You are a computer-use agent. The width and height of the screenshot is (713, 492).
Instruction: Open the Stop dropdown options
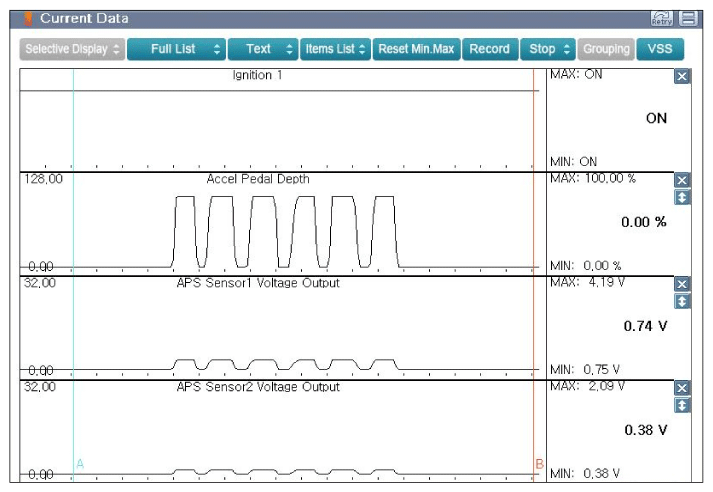546,49
